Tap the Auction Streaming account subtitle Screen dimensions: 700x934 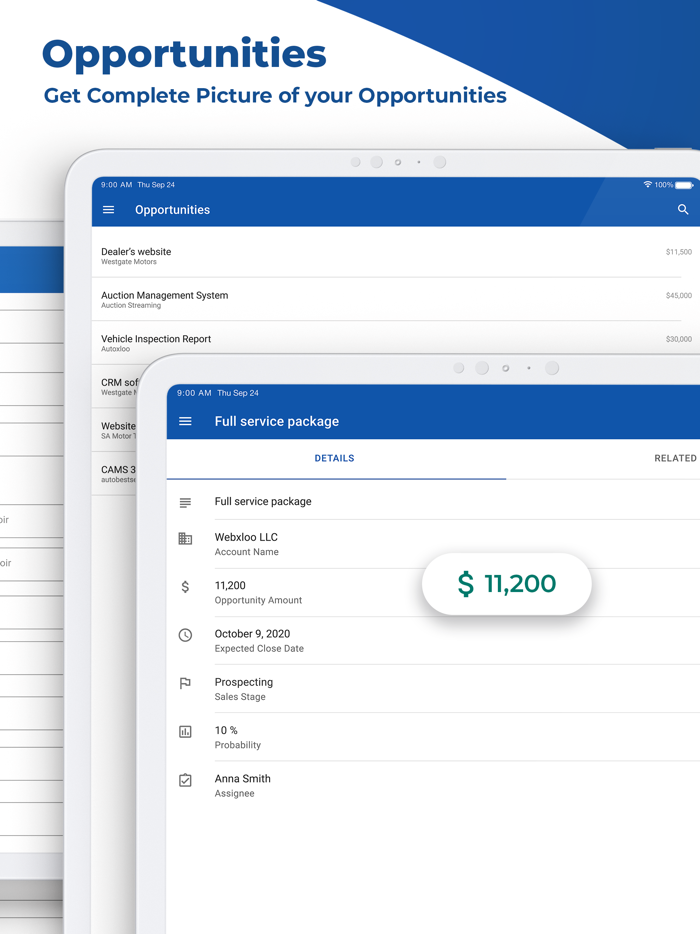click(x=130, y=305)
